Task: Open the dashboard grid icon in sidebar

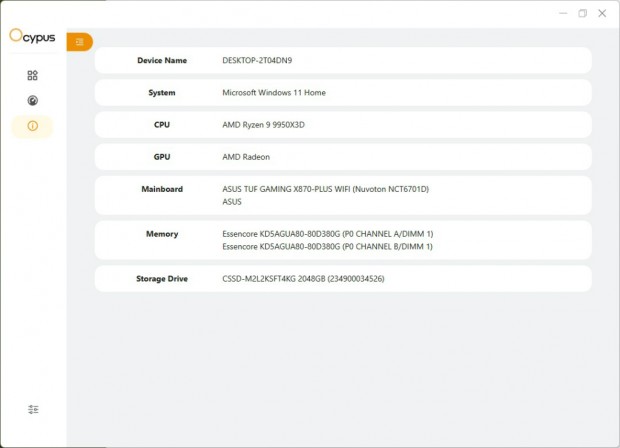Action: [x=32, y=75]
